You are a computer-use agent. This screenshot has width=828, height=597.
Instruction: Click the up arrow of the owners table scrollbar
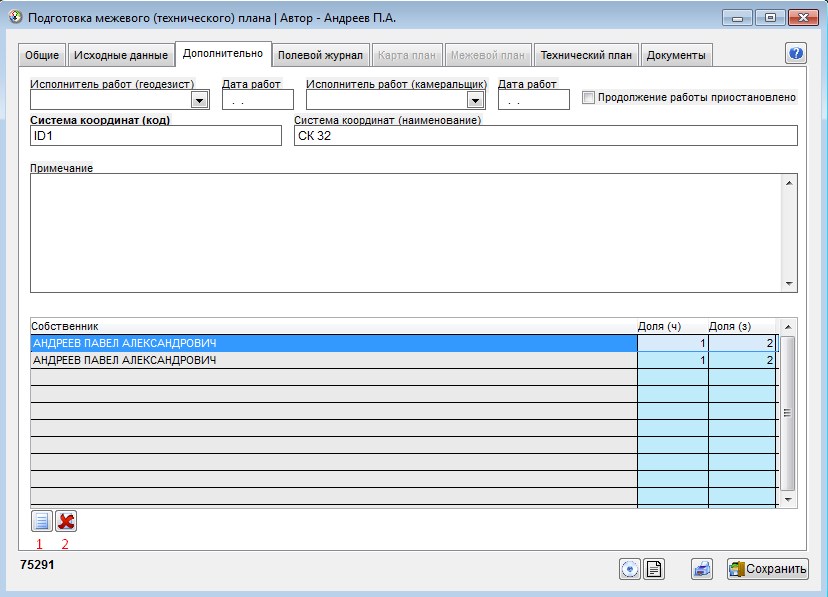point(788,327)
